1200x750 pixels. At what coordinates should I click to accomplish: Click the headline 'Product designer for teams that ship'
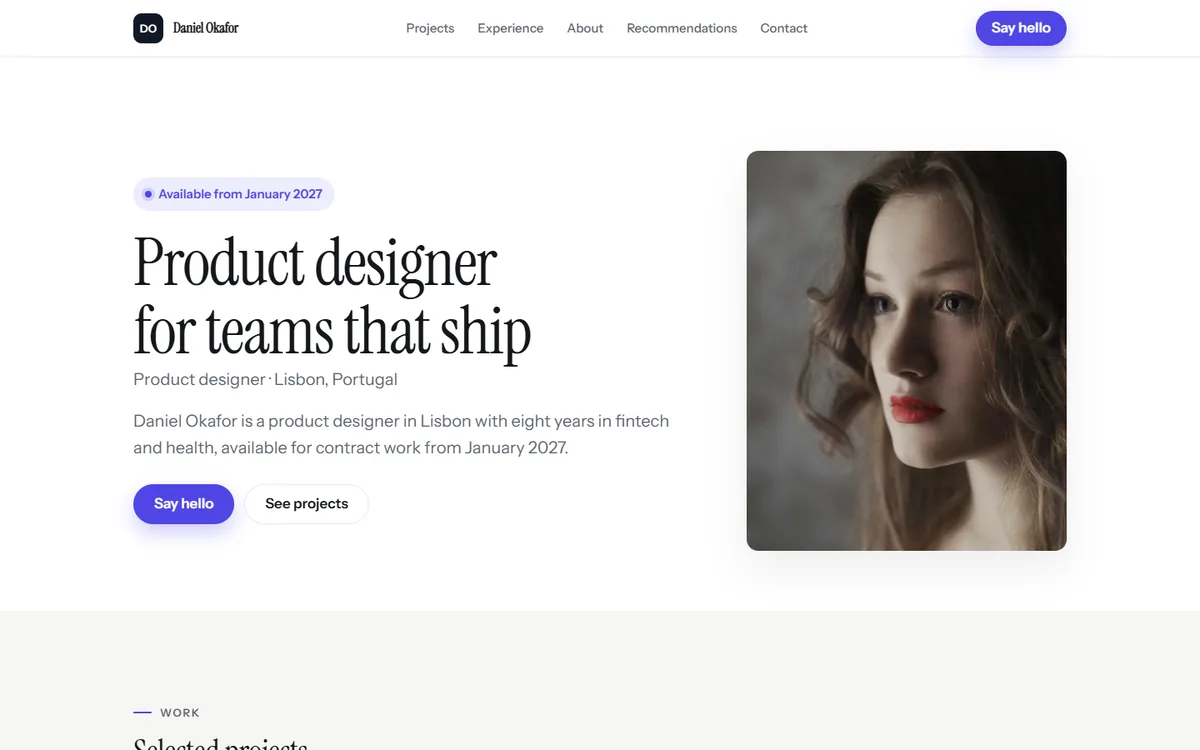click(x=332, y=296)
